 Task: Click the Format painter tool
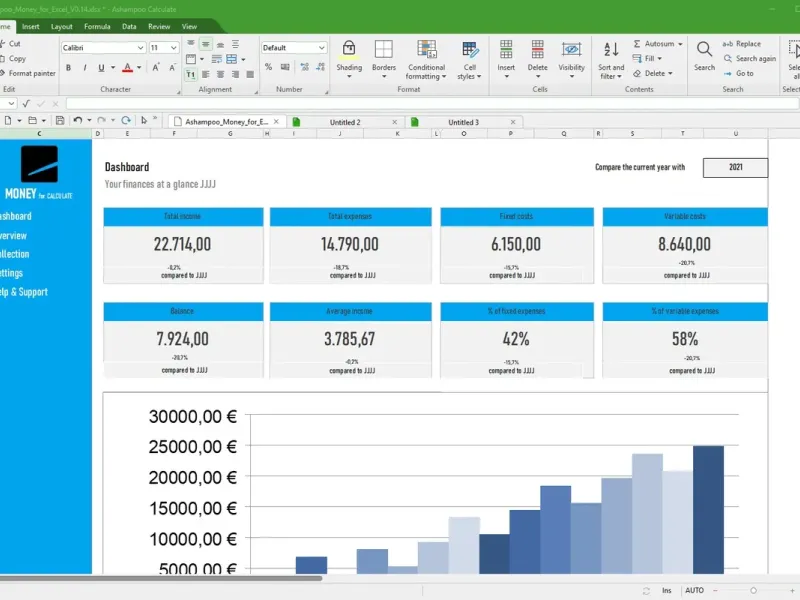(x=31, y=73)
